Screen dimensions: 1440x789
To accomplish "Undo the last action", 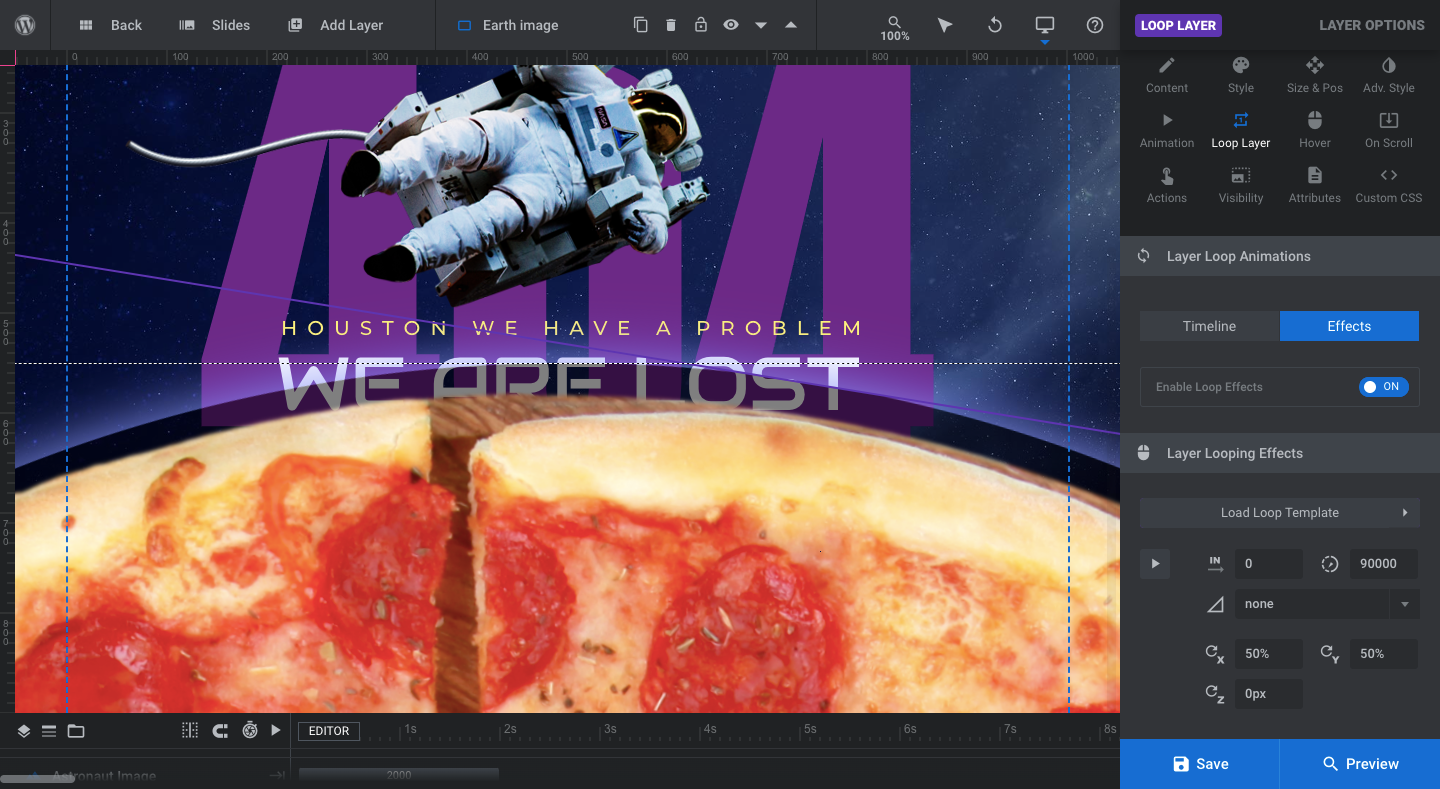I will [995, 25].
